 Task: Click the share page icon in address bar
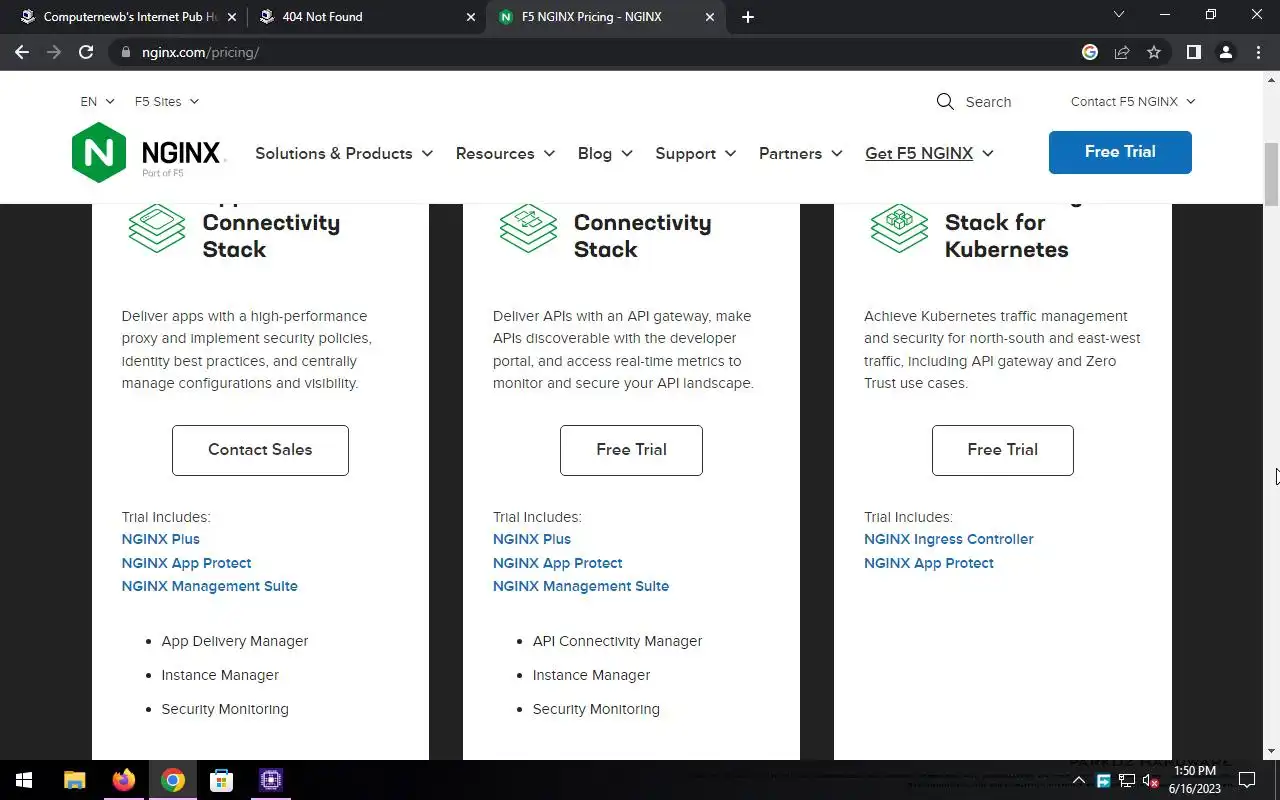[x=1122, y=52]
